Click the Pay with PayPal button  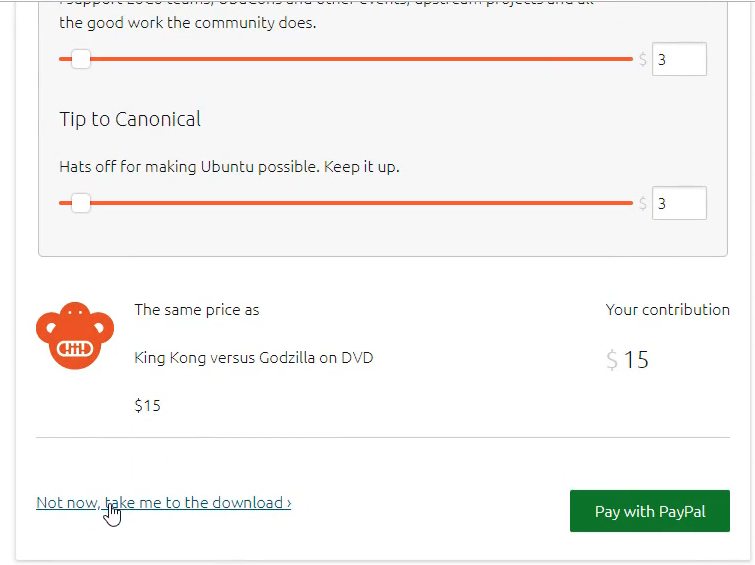(650, 511)
